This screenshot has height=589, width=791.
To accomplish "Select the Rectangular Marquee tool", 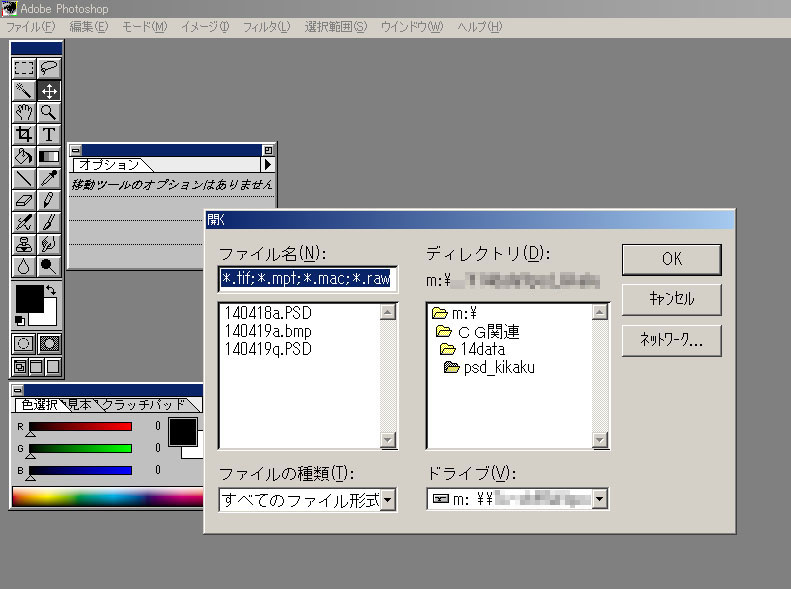I will [x=24, y=68].
